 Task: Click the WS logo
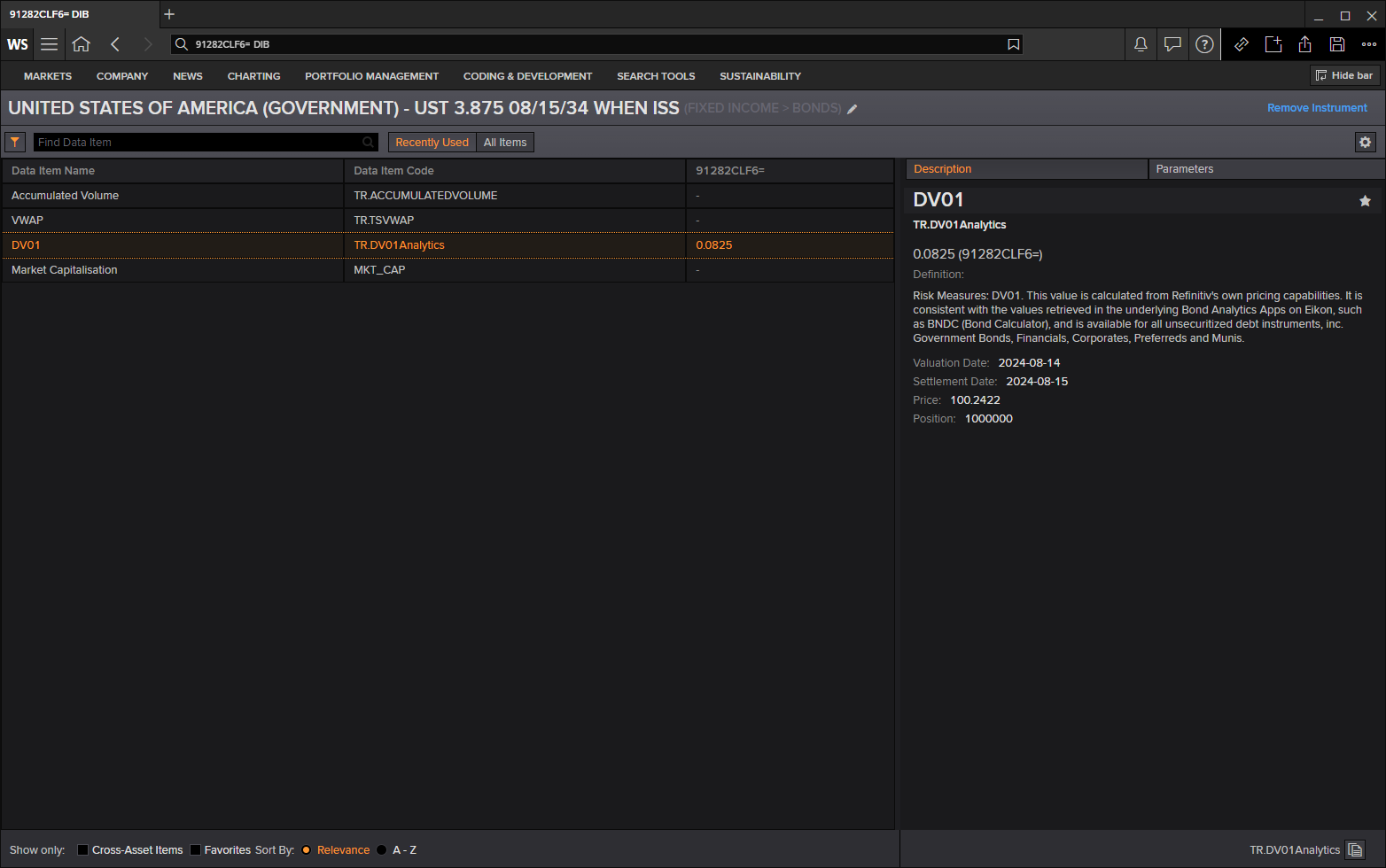[x=18, y=44]
